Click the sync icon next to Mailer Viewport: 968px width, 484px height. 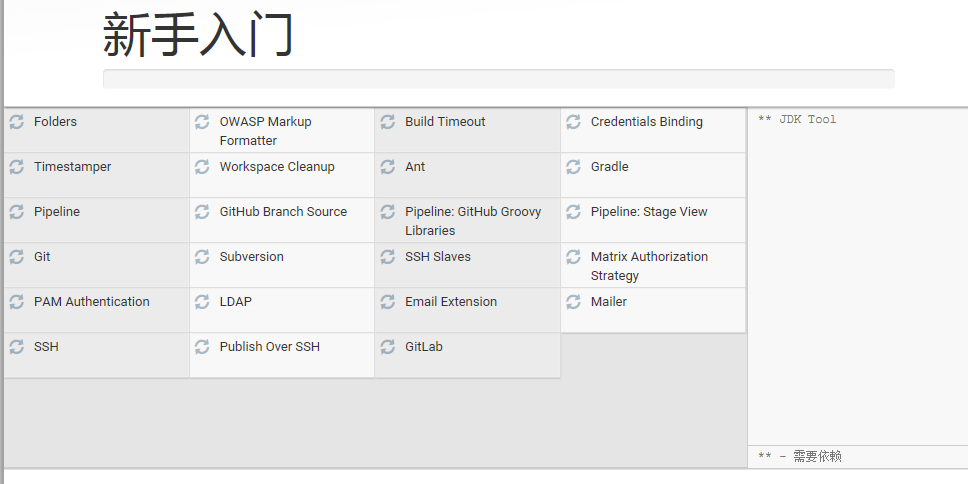[573, 302]
